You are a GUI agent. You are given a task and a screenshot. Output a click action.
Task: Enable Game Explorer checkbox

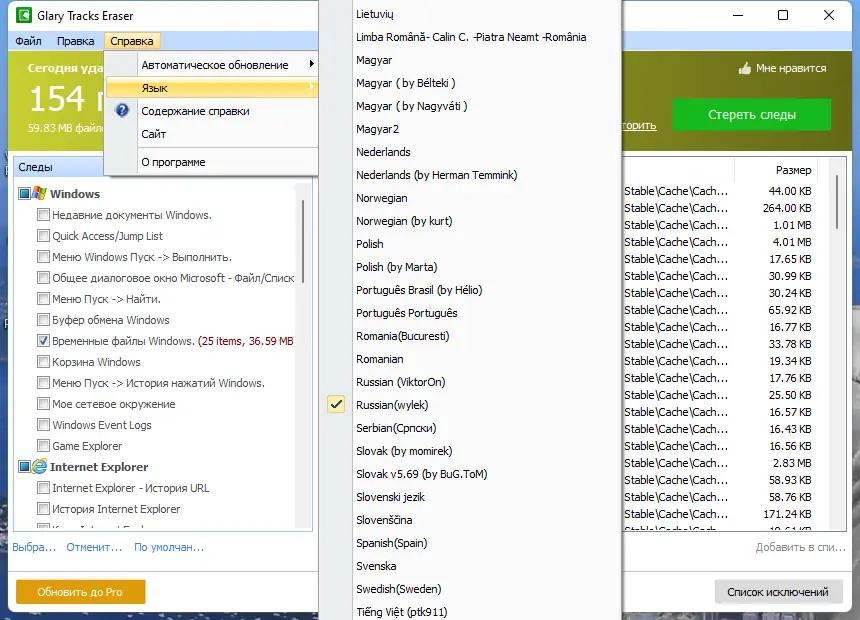(43, 446)
